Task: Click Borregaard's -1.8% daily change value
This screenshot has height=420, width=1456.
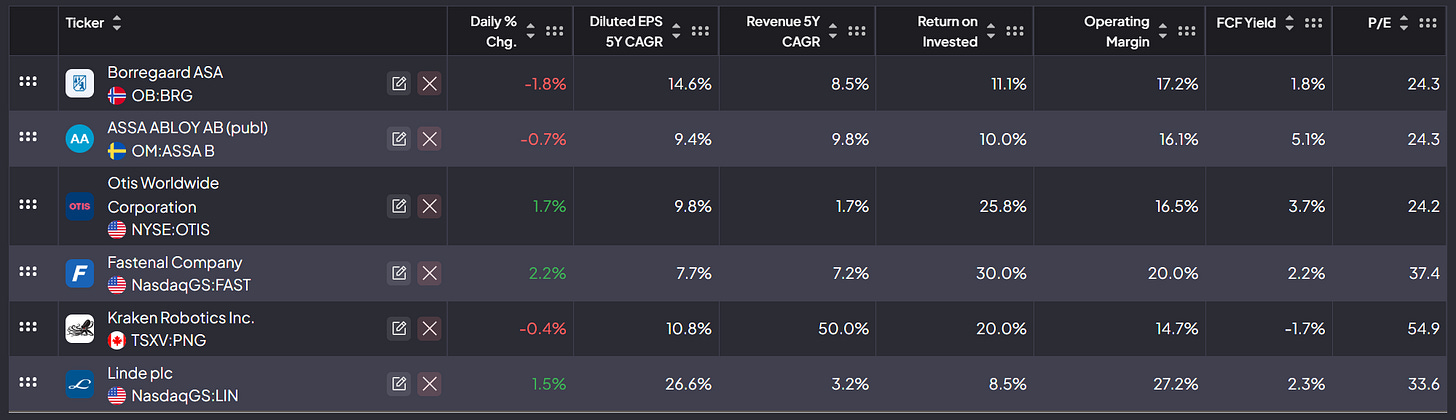Action: pos(545,84)
